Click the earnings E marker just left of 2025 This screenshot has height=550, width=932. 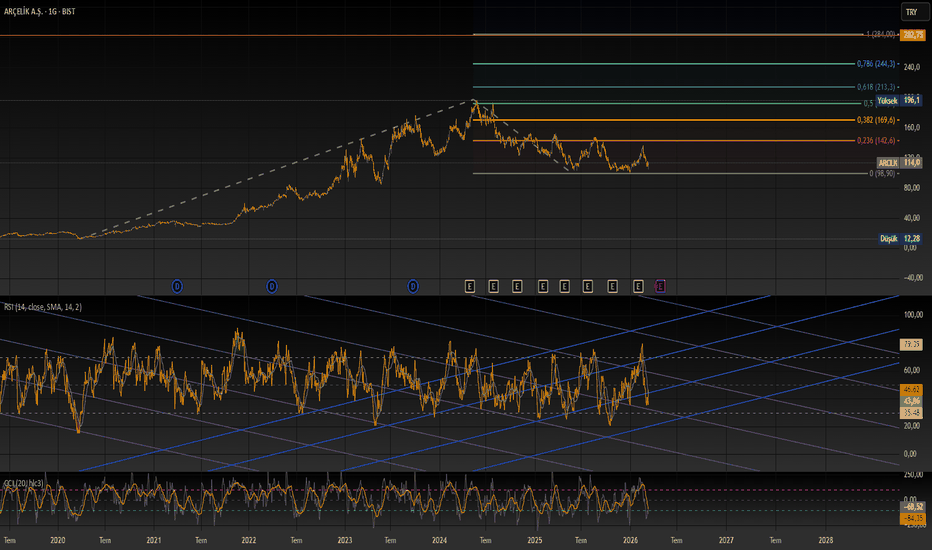pos(517,286)
